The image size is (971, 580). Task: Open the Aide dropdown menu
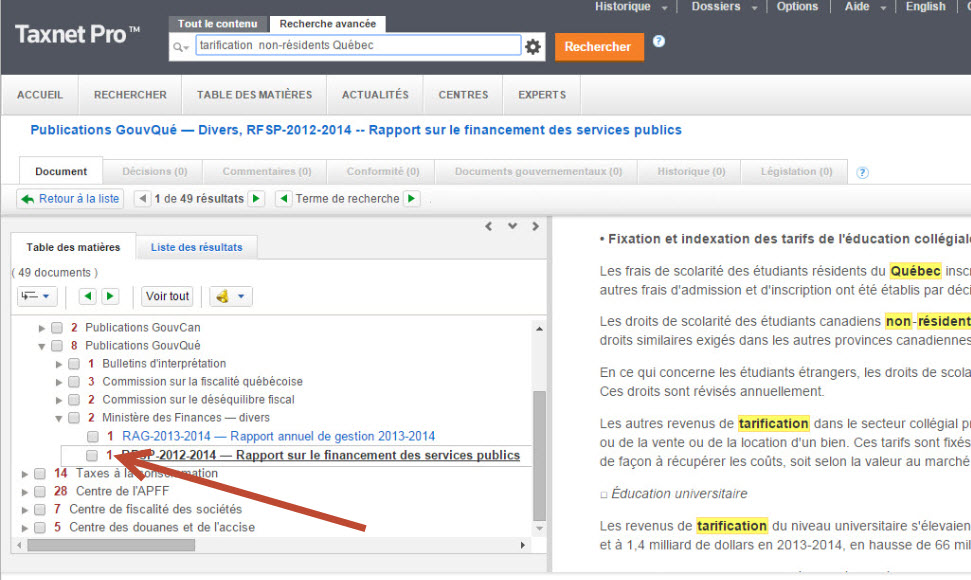tap(865, 7)
